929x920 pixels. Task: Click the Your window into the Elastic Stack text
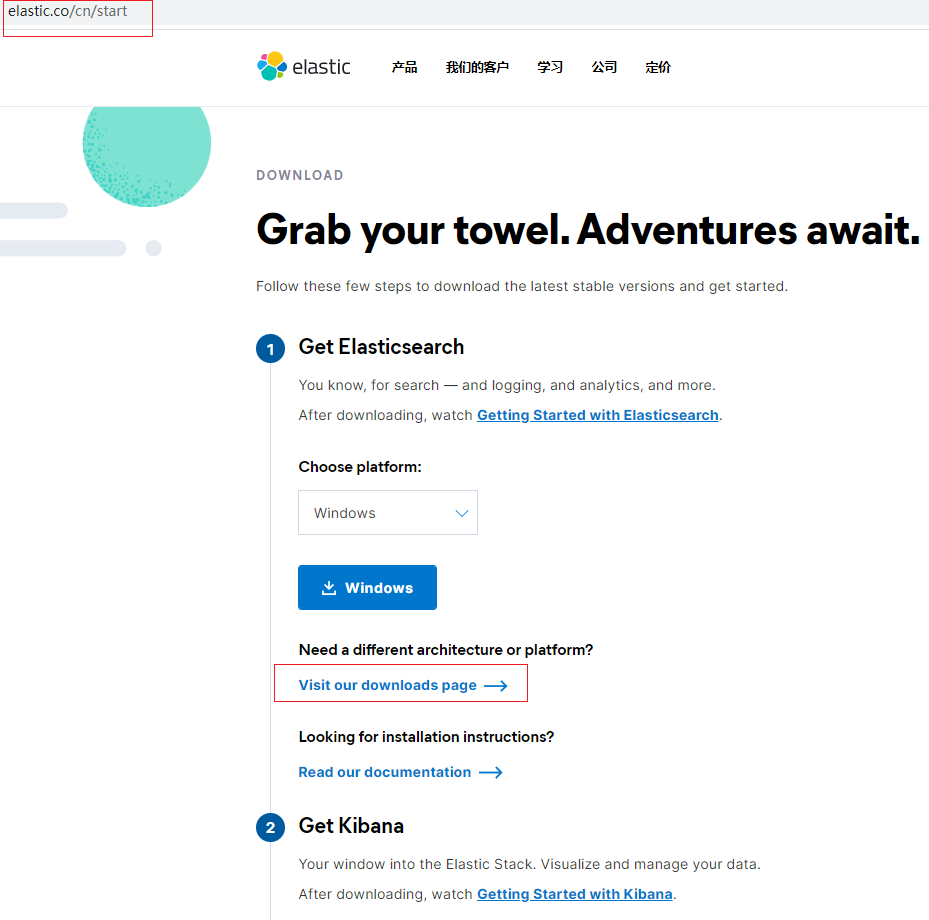[x=530, y=864]
